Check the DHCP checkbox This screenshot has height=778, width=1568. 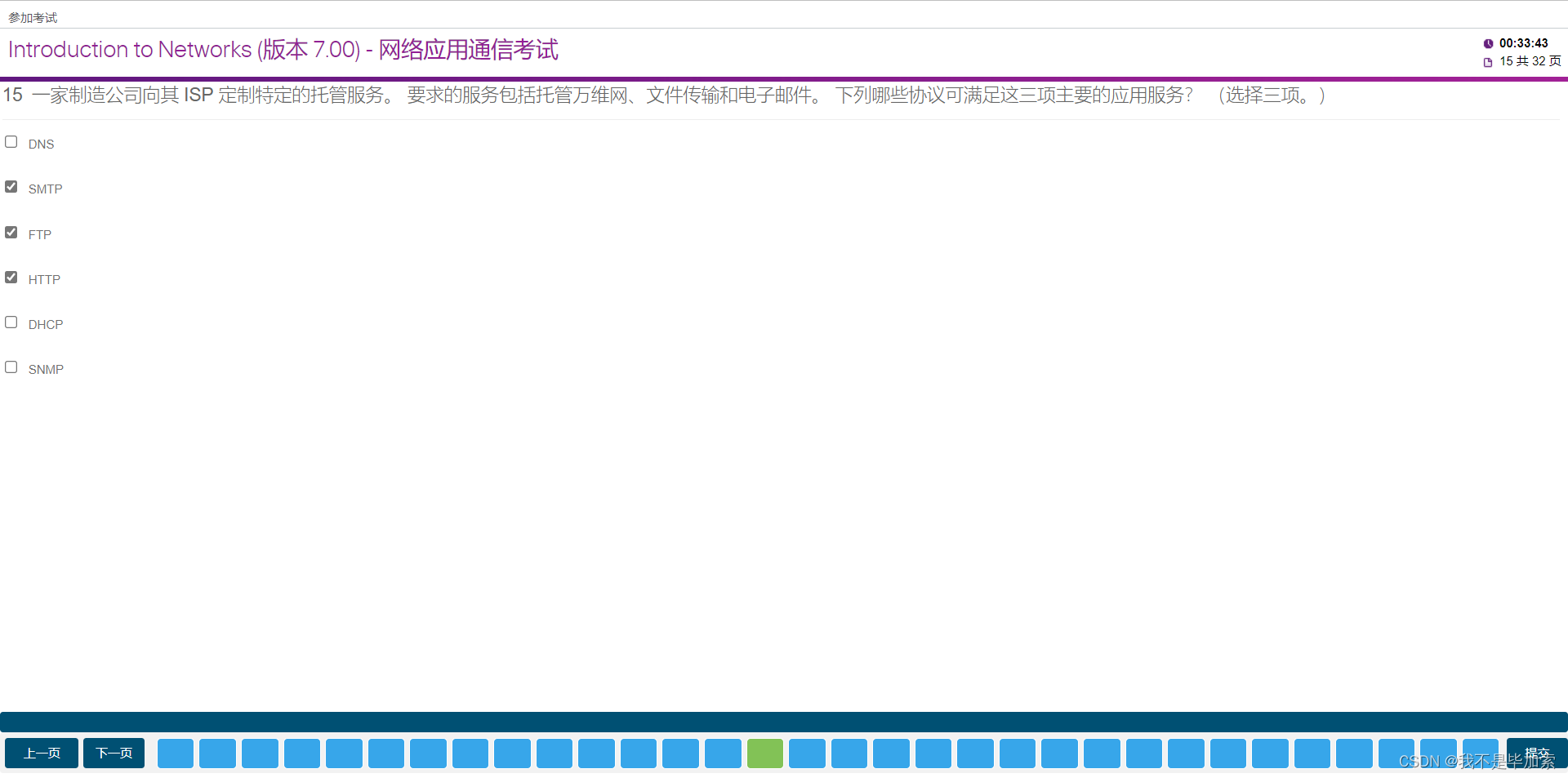pos(11,322)
